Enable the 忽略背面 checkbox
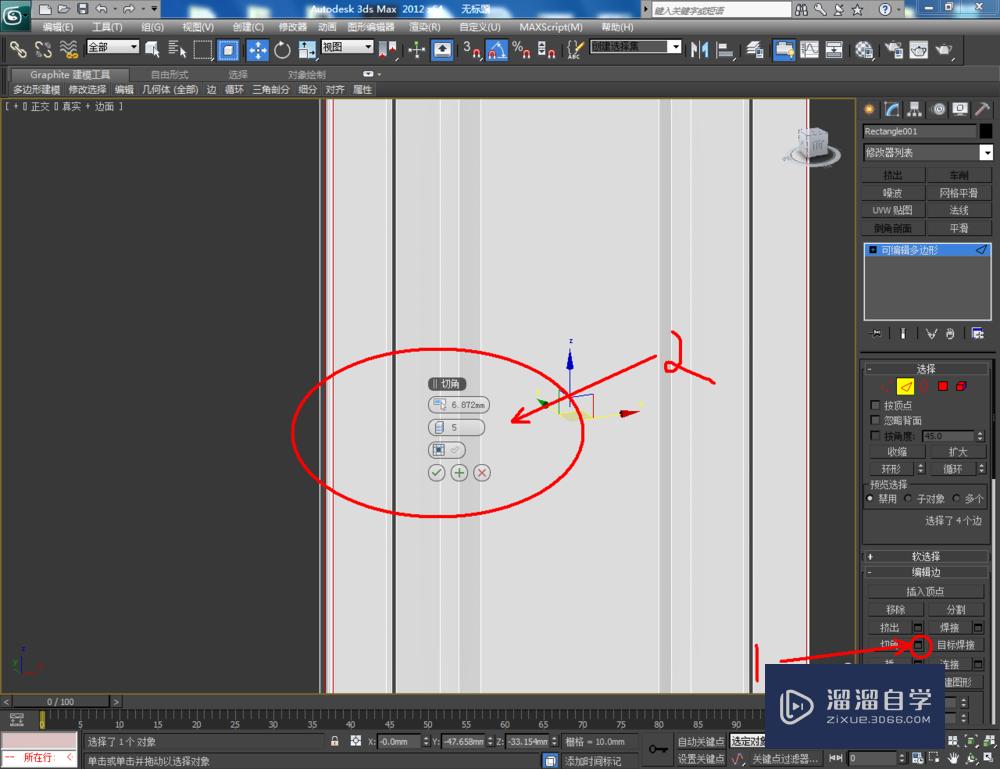 (876, 420)
